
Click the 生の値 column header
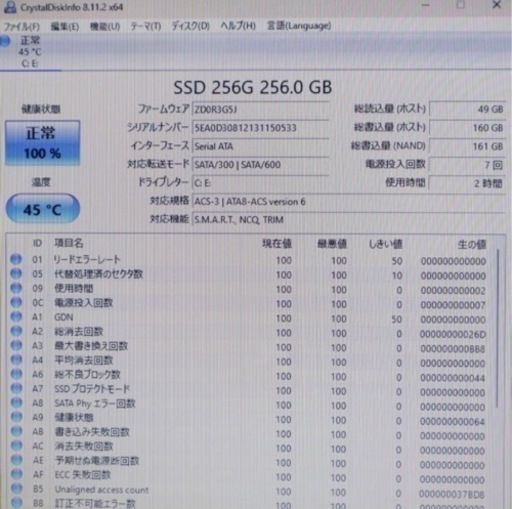click(472, 245)
